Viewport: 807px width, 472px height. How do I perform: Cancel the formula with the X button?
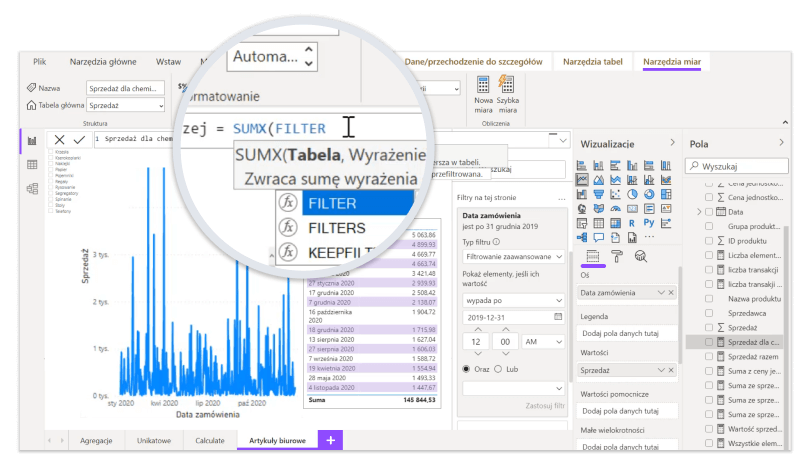(60, 139)
